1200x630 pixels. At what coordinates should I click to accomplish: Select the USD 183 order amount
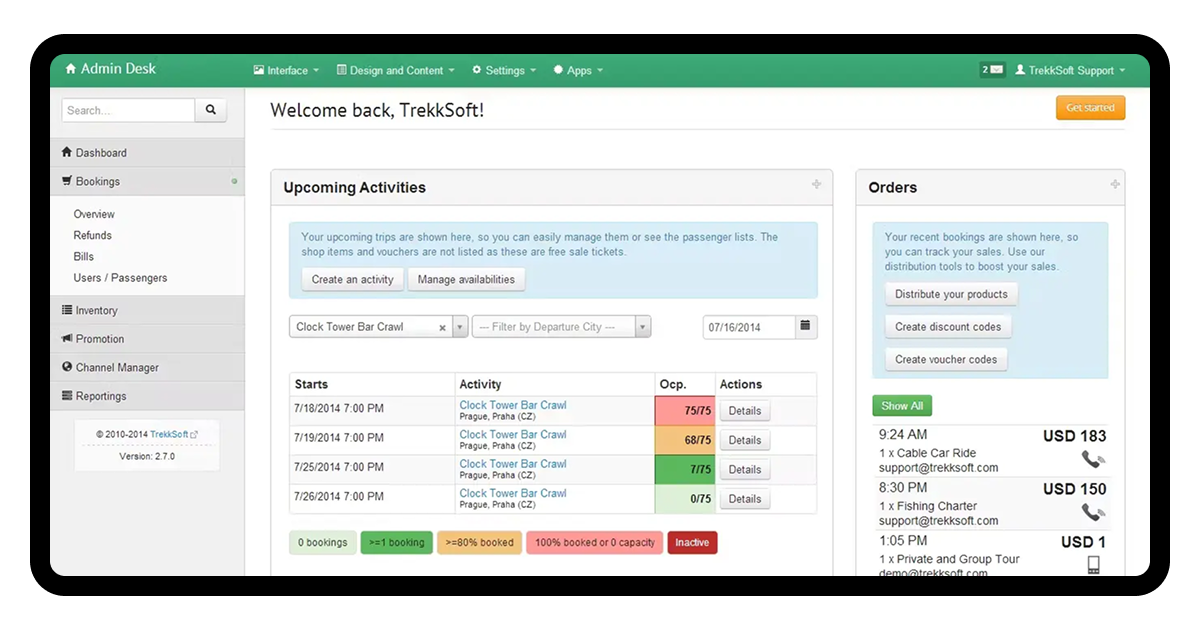1075,436
